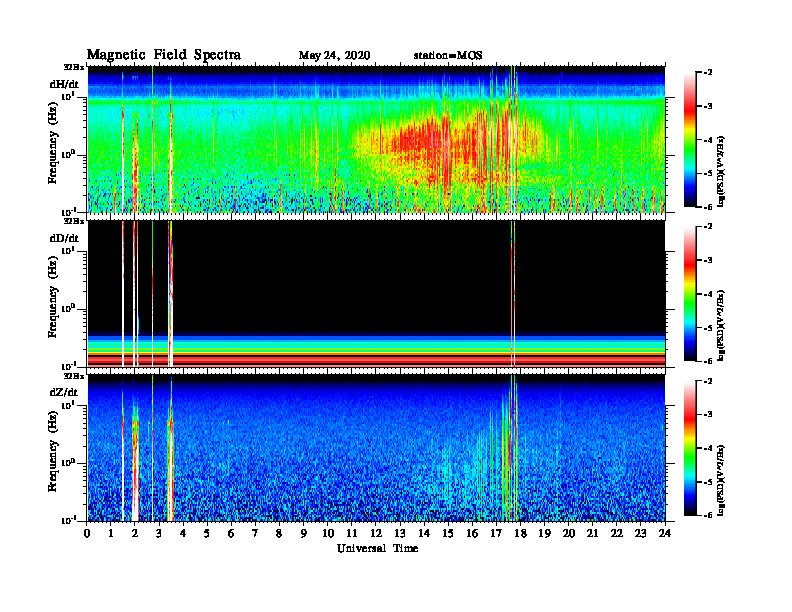Click the 'station=MOS' label
792x612 pixels.
pyautogui.click(x=448, y=55)
